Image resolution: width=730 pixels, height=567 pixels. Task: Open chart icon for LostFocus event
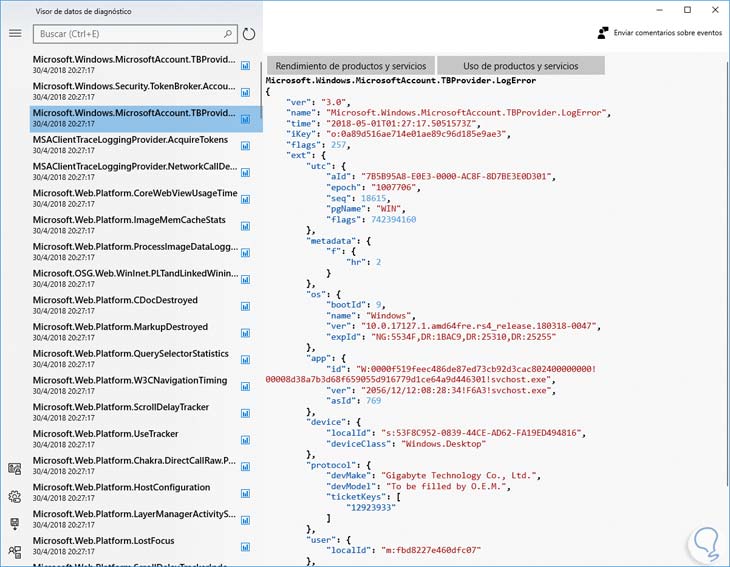[x=245, y=547]
